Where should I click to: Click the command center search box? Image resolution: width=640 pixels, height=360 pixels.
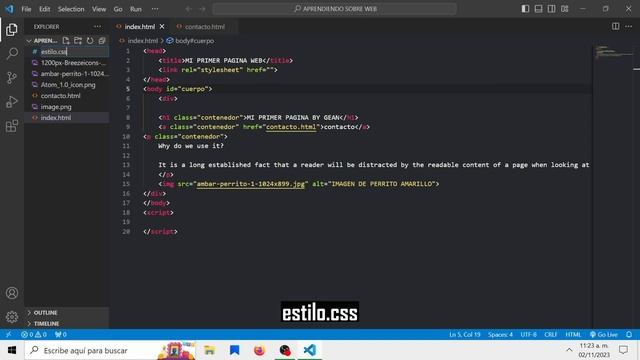point(334,9)
